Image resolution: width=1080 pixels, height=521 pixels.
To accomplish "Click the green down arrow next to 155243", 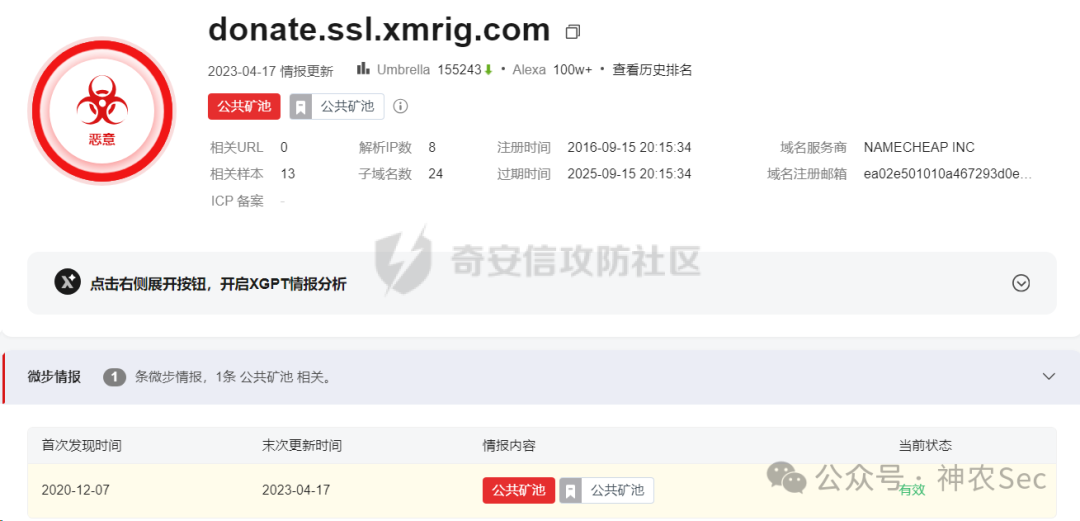I will coord(488,70).
